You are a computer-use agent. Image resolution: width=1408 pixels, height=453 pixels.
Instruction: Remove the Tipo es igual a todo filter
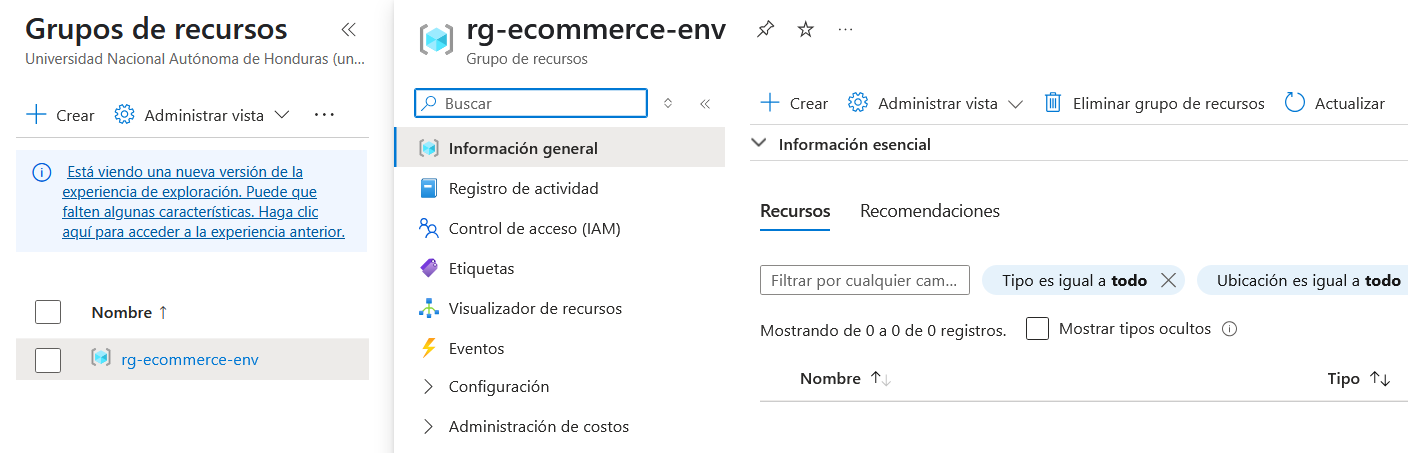pyautogui.click(x=1168, y=281)
